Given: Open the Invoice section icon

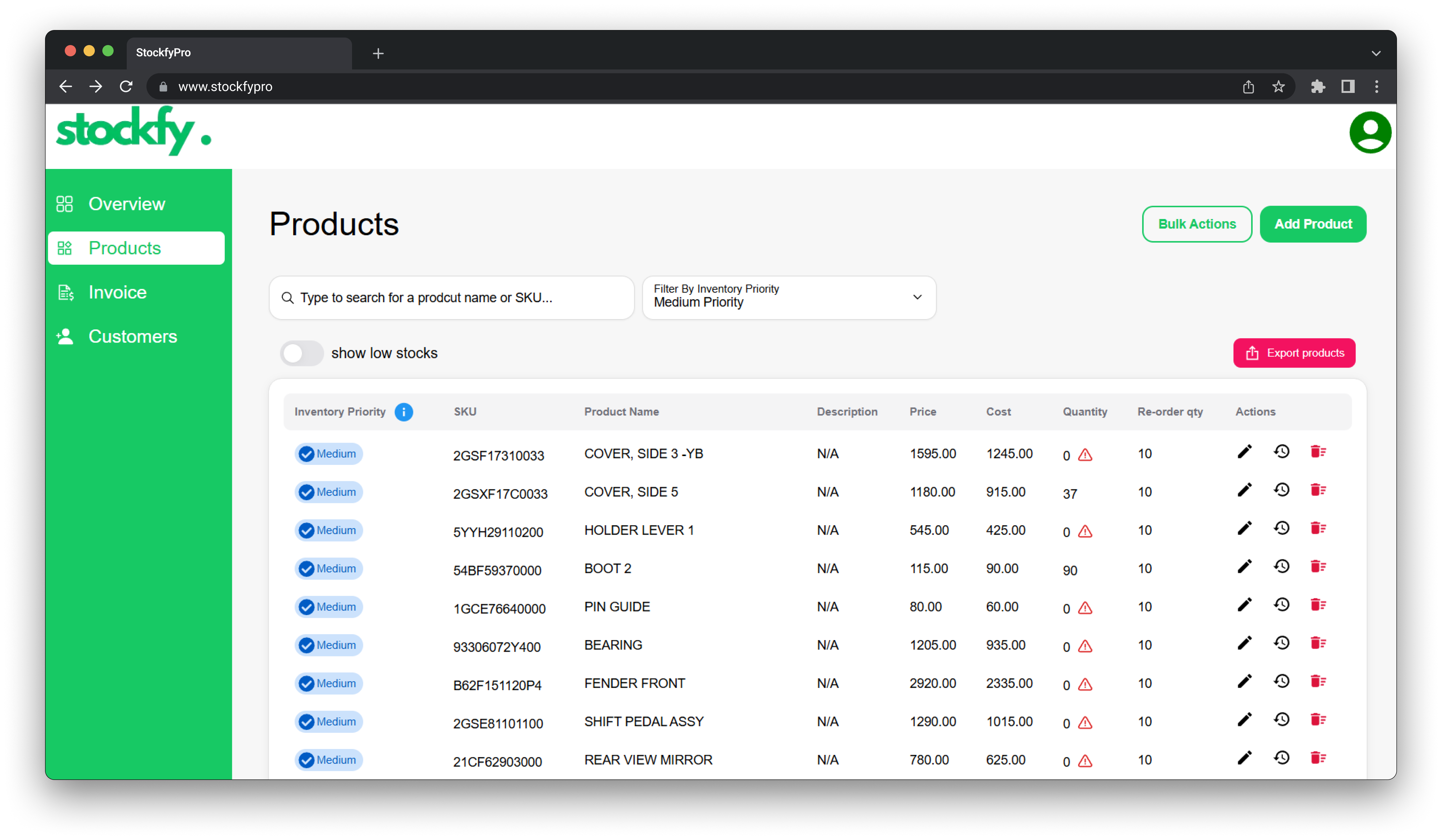Looking at the screenshot, I should [65, 292].
